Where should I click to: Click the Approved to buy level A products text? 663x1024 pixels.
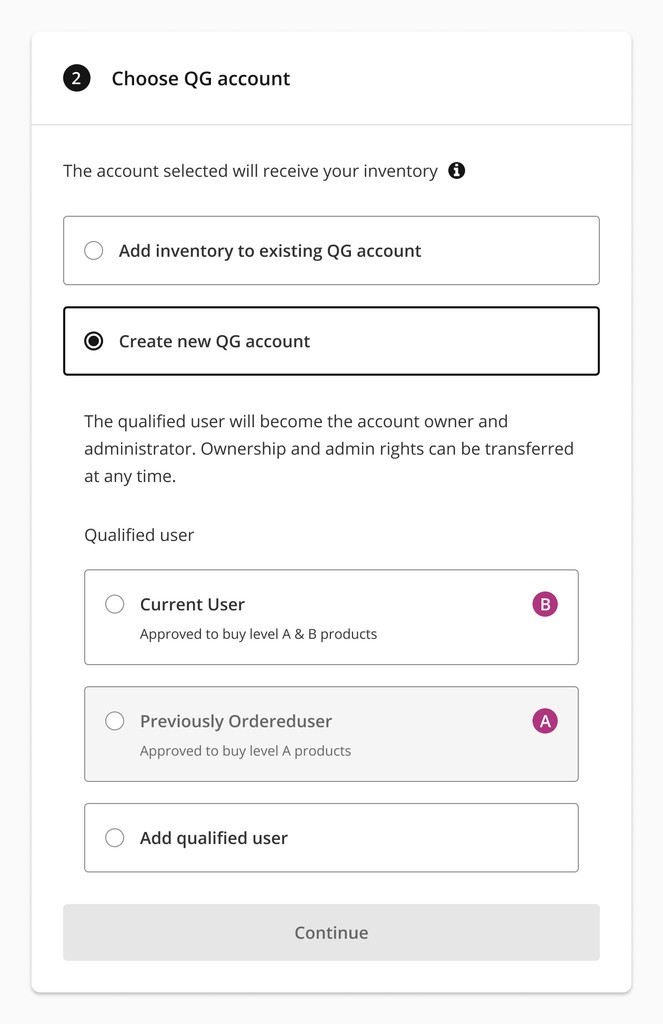coord(245,751)
